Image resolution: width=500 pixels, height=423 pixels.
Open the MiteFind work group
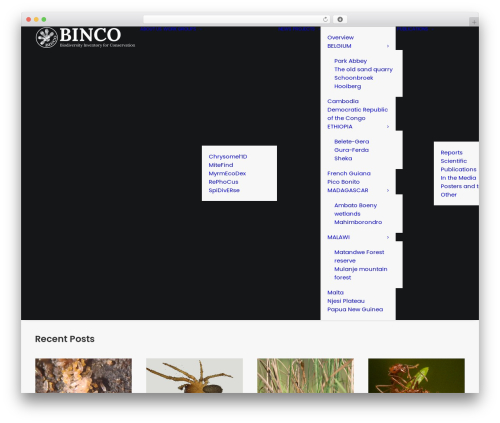click(x=221, y=165)
